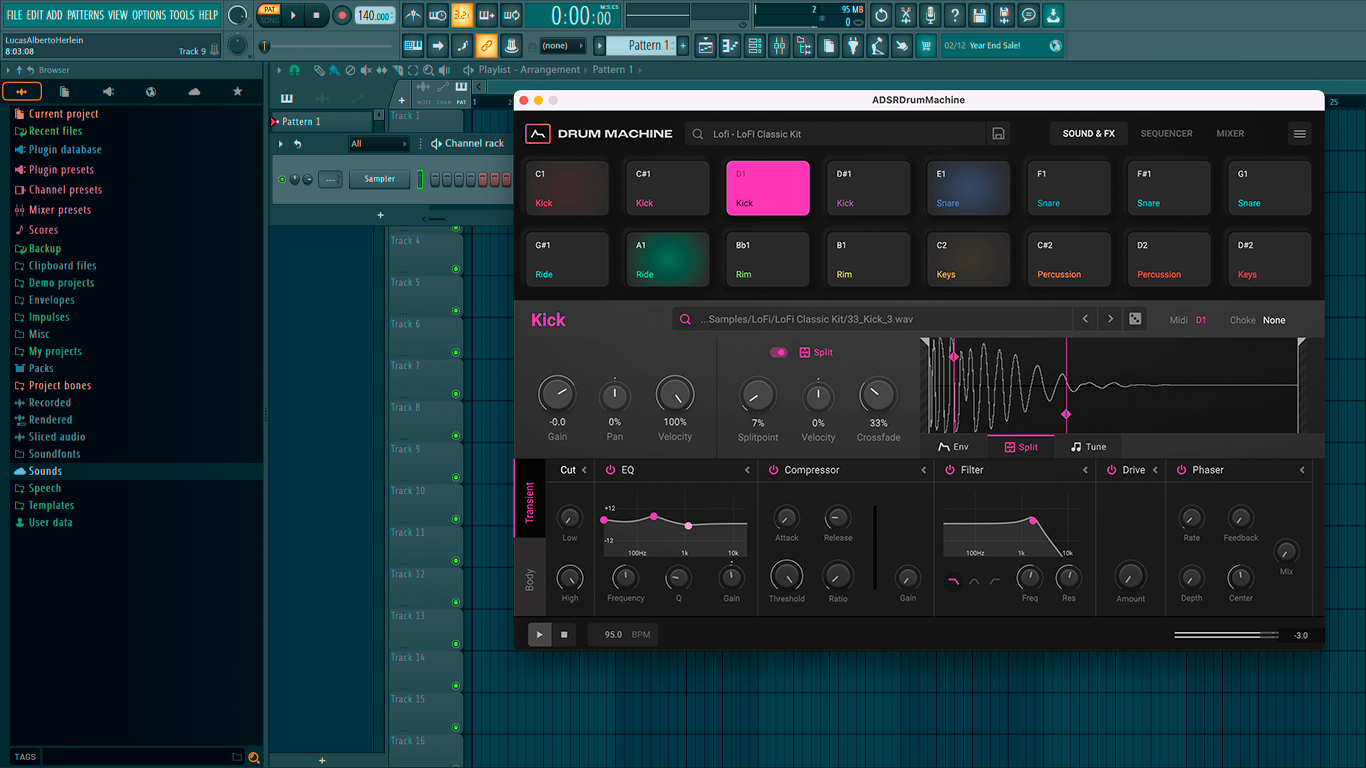The height and width of the screenshot is (768, 1366).
Task: Switch to SEQUENCER tab
Action: [1166, 134]
